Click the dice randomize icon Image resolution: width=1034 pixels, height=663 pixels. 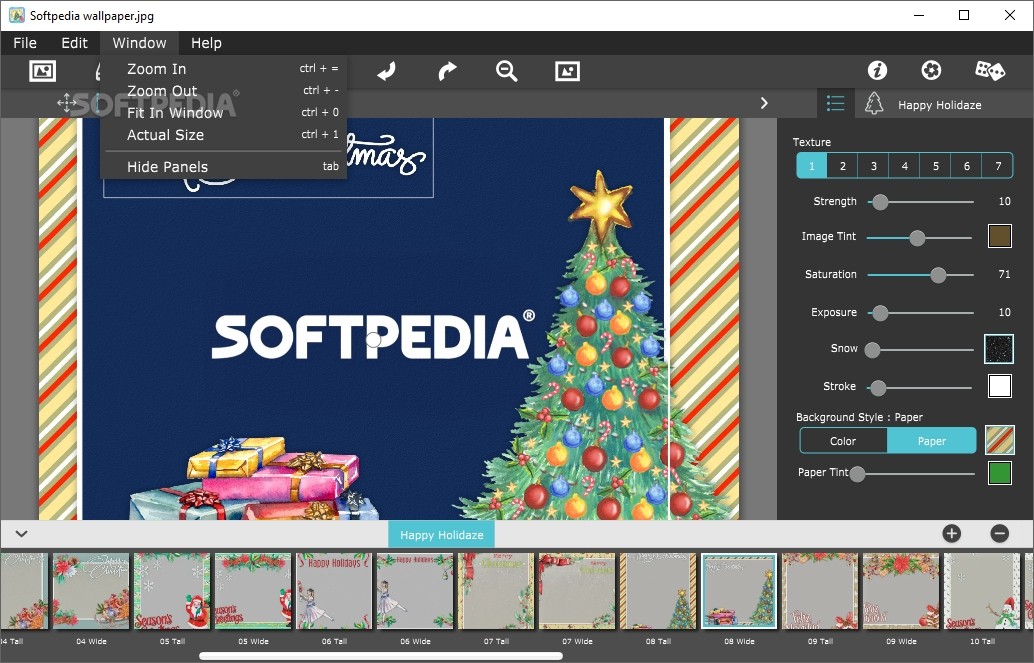pyautogui.click(x=990, y=70)
